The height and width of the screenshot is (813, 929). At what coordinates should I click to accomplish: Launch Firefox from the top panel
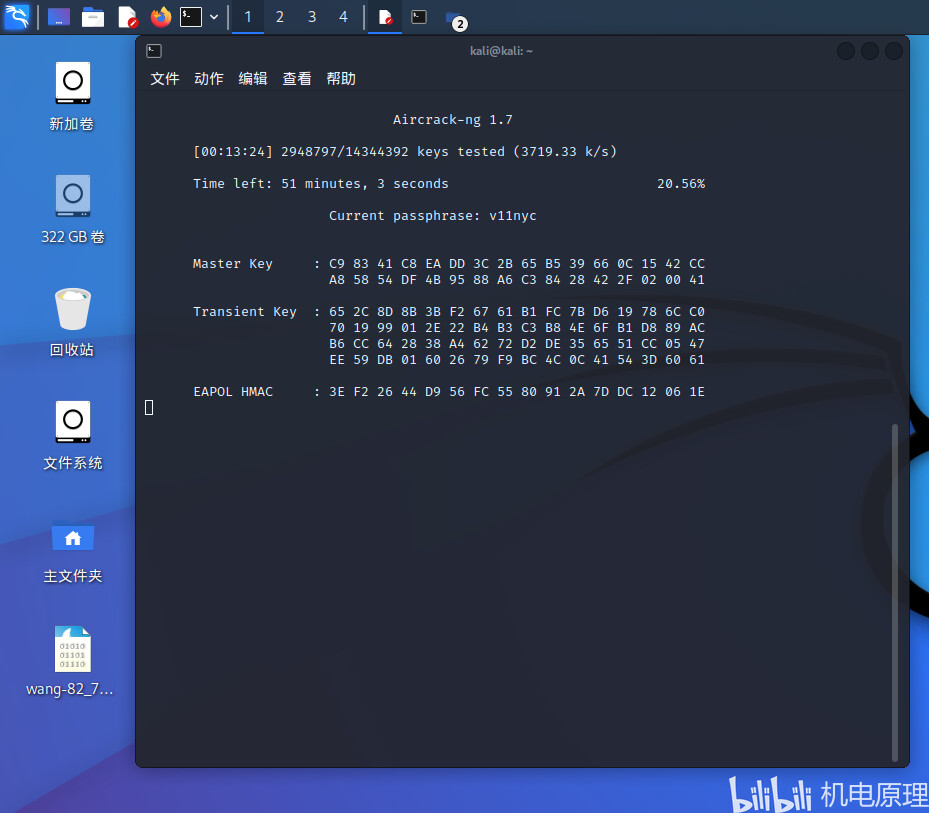point(161,17)
